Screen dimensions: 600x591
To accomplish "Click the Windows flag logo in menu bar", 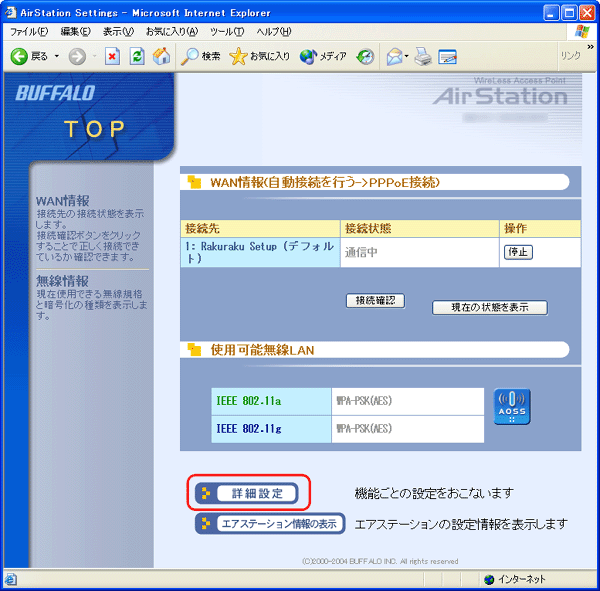I will pos(582,31).
